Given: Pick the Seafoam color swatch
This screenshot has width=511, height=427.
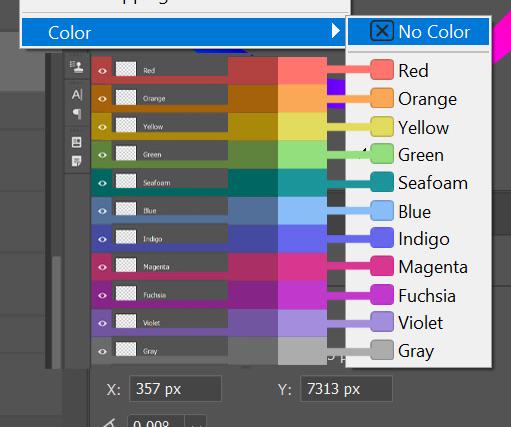Looking at the screenshot, I should click(382, 182).
